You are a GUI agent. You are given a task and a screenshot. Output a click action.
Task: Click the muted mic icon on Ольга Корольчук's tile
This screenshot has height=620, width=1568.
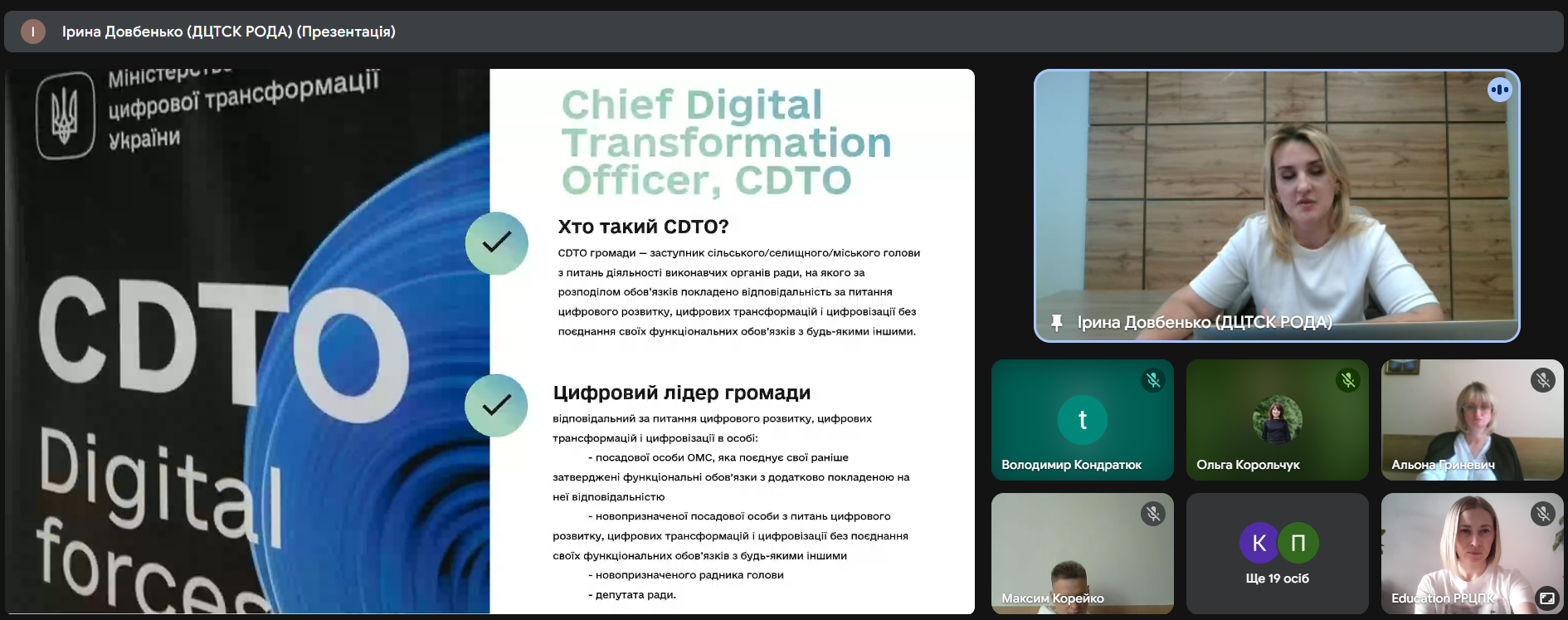1347,380
